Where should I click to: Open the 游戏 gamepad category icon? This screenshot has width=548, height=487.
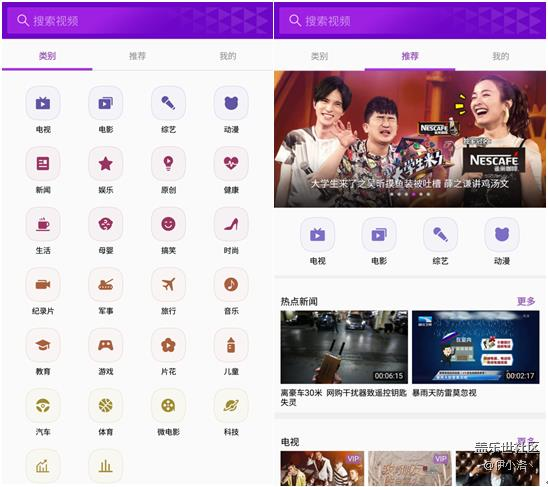(x=106, y=345)
